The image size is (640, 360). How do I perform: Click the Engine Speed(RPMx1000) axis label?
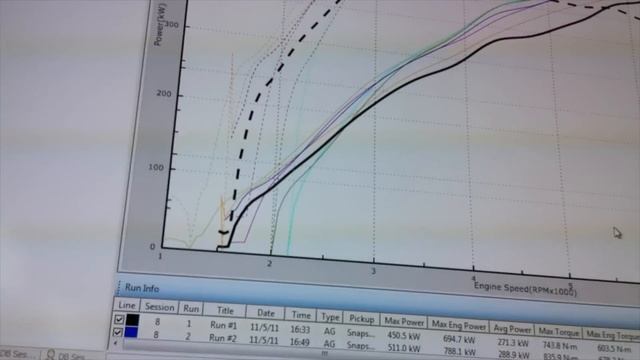526,289
